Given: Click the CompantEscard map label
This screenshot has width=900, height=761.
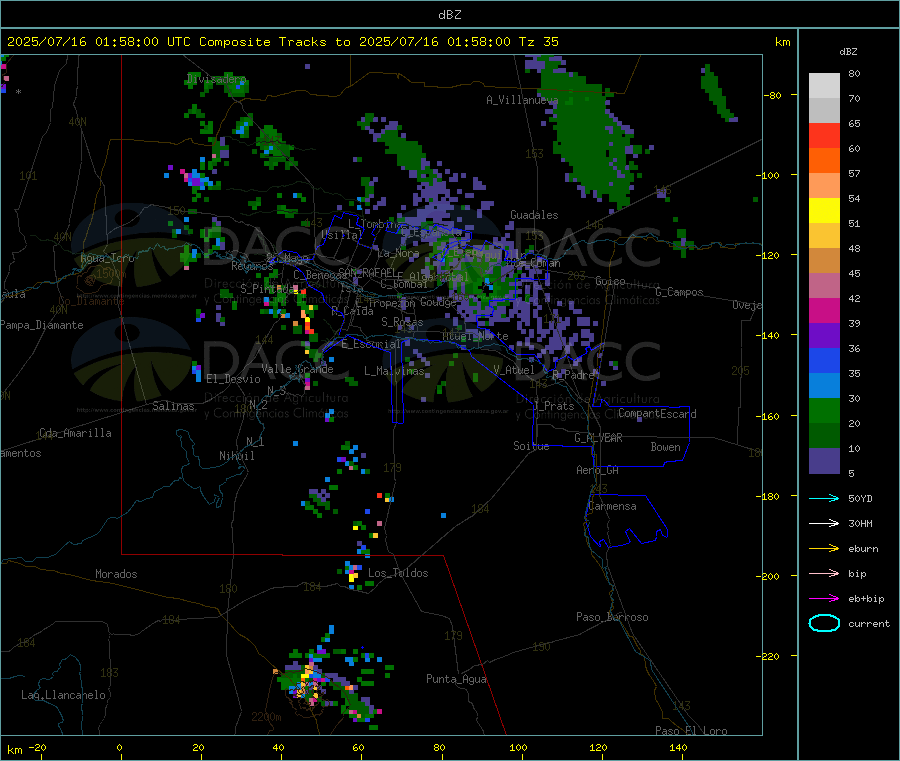Looking at the screenshot, I should pos(657,413).
